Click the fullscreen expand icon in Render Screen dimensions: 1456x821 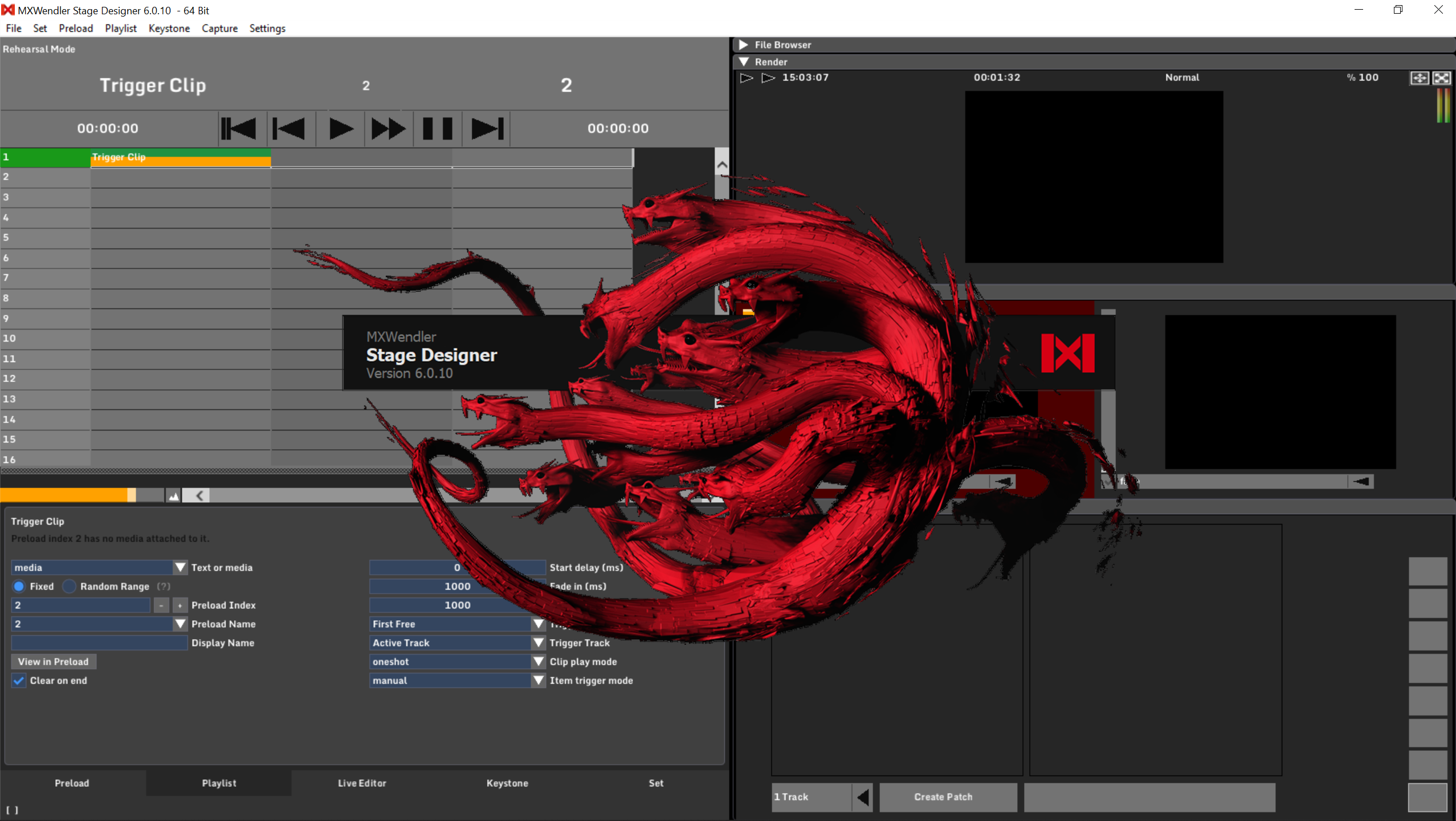[1442, 78]
